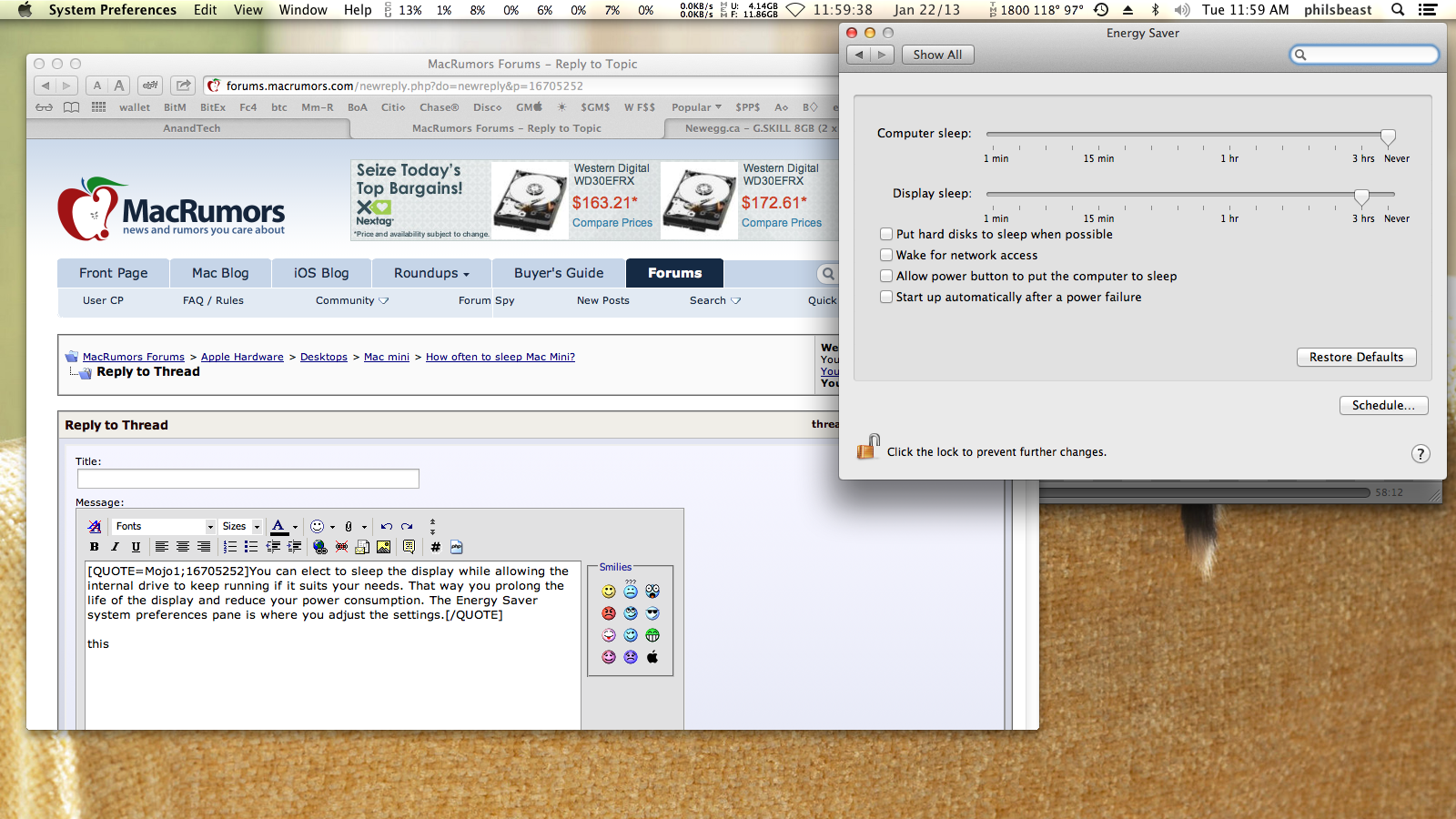Viewport: 1456px width, 819px height.
Task: Redo the last edit in message editor
Action: pyautogui.click(x=407, y=527)
